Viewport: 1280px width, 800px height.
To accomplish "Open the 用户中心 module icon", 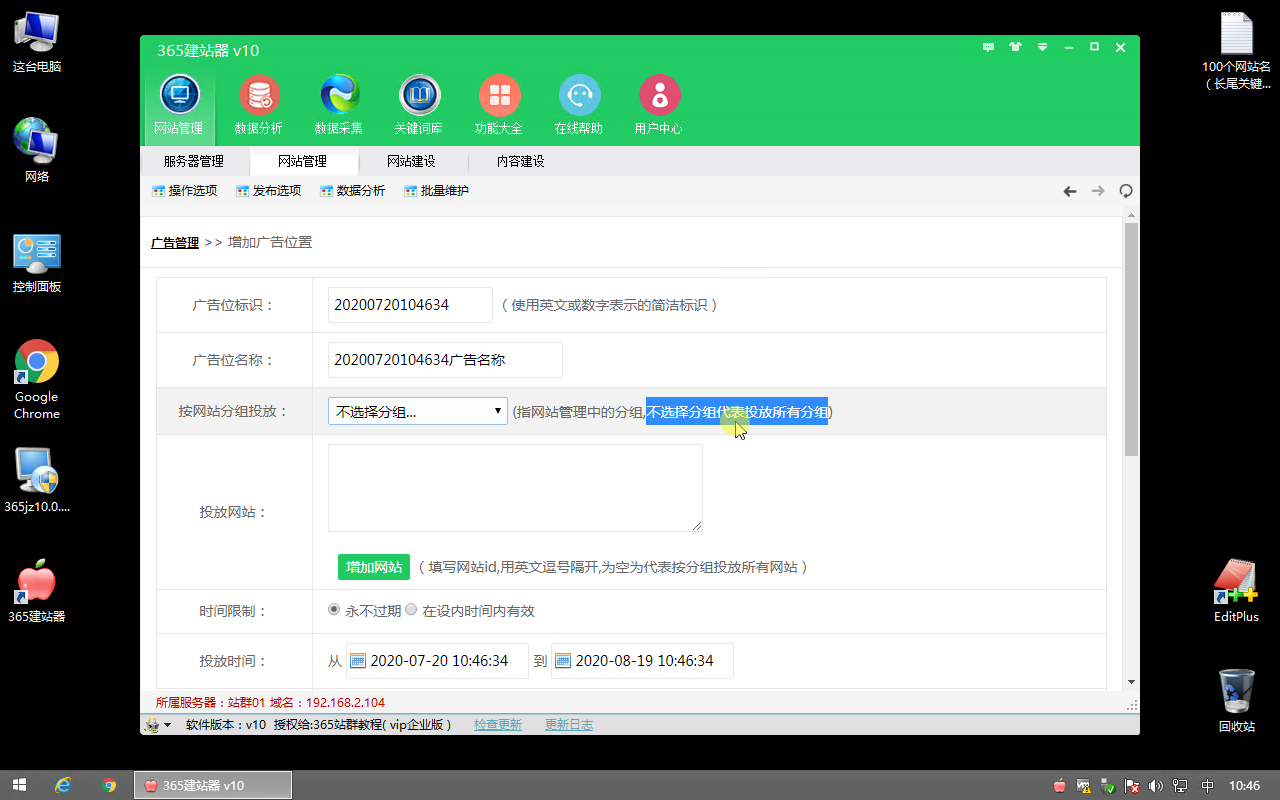I will [659, 105].
